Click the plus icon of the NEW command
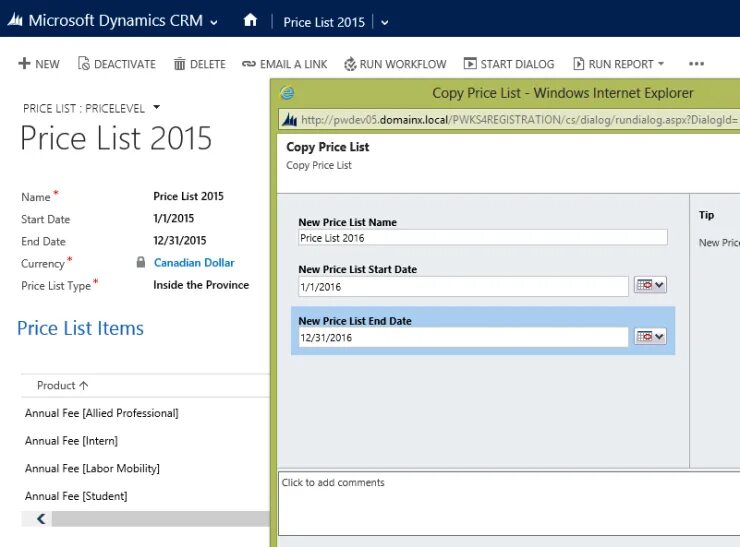 pyautogui.click(x=24, y=63)
